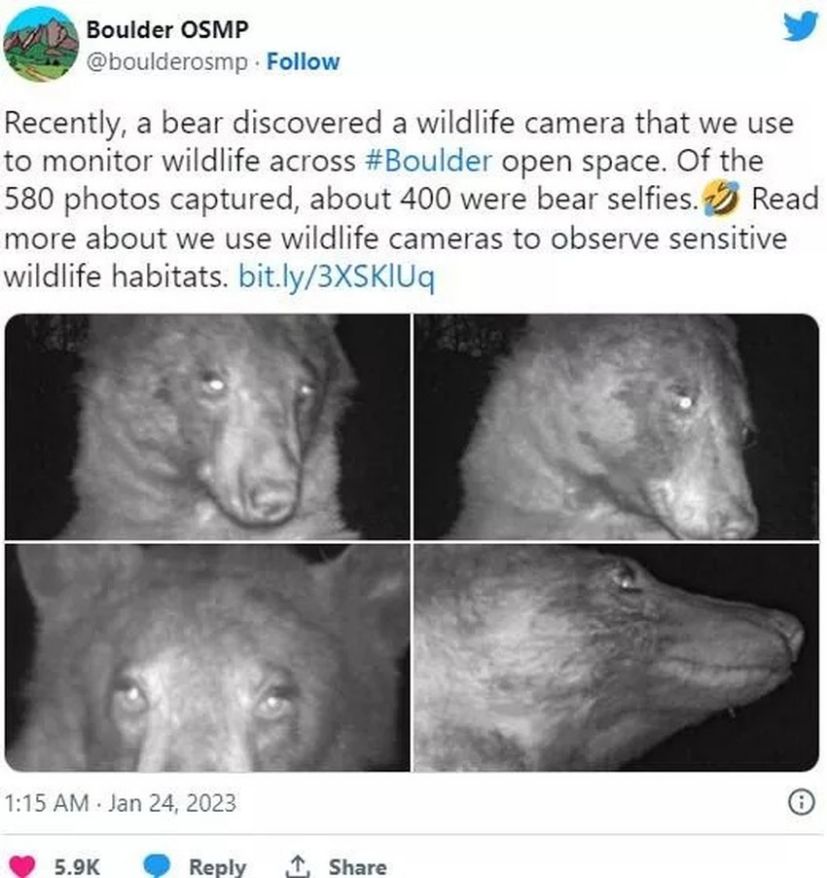Screen dimensions: 827x878
Task: Open the Boulder OSMP profile avatar
Action: [41, 45]
